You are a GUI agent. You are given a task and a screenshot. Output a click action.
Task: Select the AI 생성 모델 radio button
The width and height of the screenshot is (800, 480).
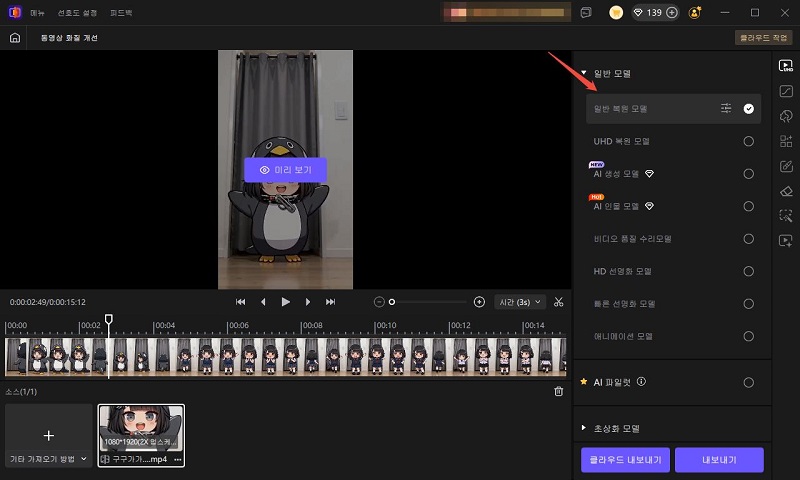(748, 174)
